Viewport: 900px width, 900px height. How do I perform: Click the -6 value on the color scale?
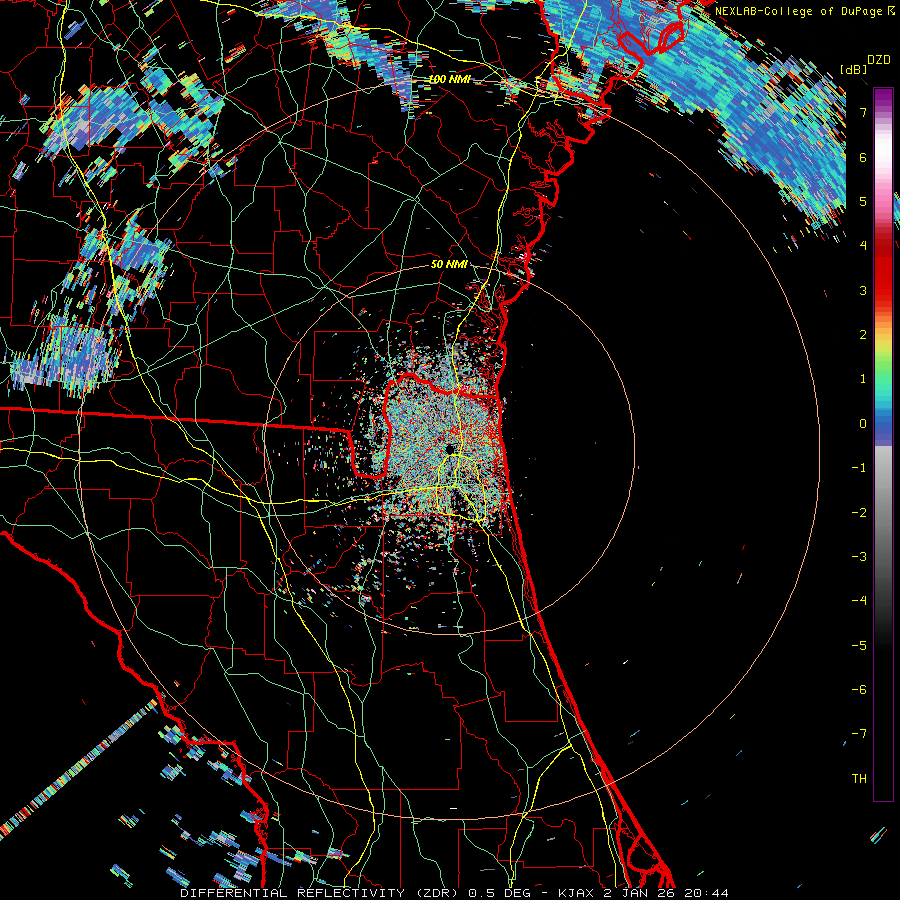point(859,690)
